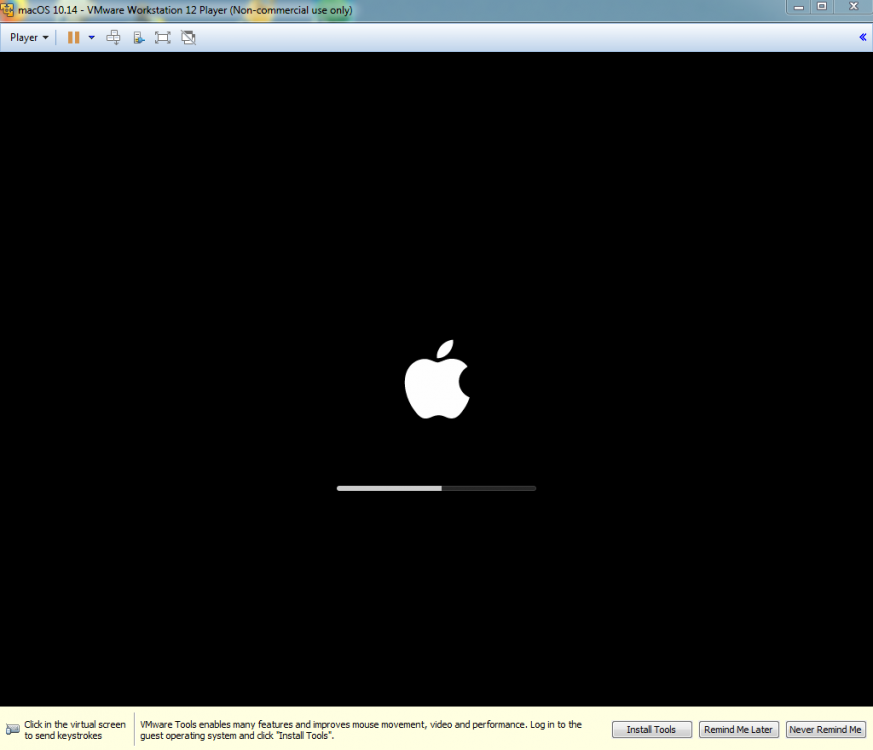The image size is (873, 750).
Task: Maximize the VMware Player window
Action: click(822, 7)
